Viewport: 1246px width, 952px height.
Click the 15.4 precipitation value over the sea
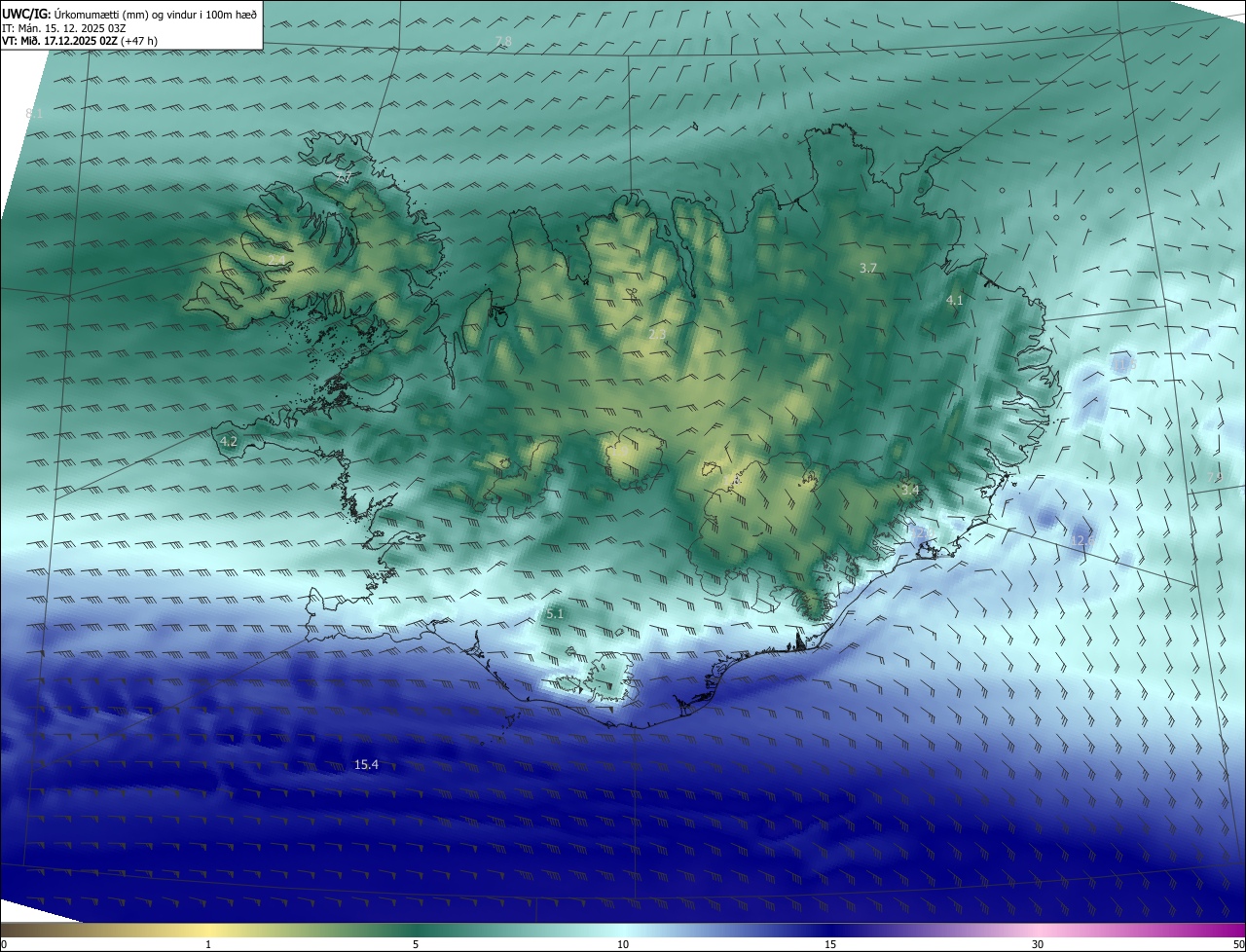[x=366, y=765]
